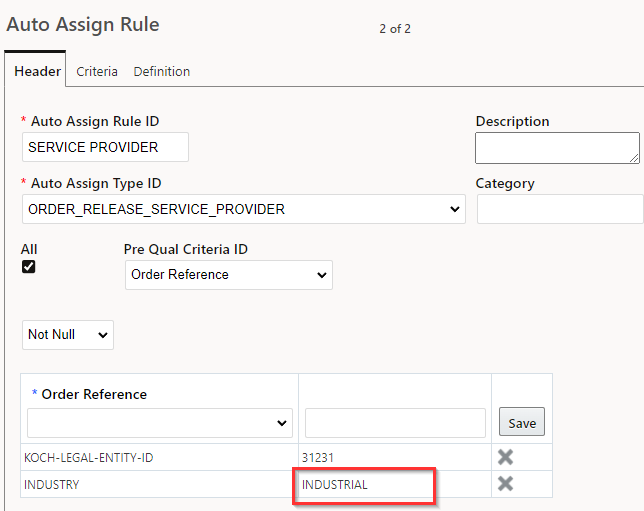Select the Header tab
Image resolution: width=644 pixels, height=511 pixels.
coord(37,71)
